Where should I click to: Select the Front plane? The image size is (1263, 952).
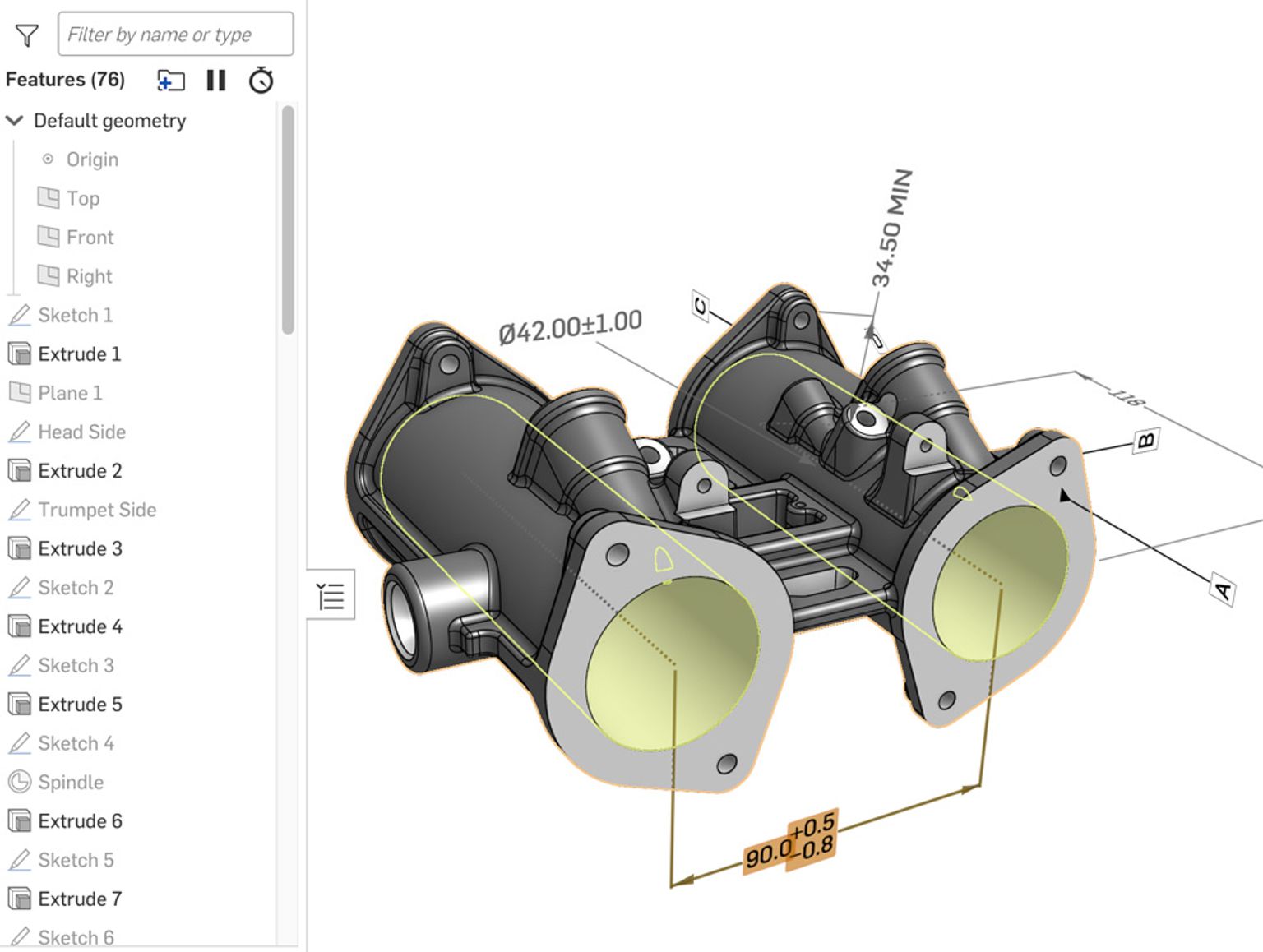pos(90,237)
